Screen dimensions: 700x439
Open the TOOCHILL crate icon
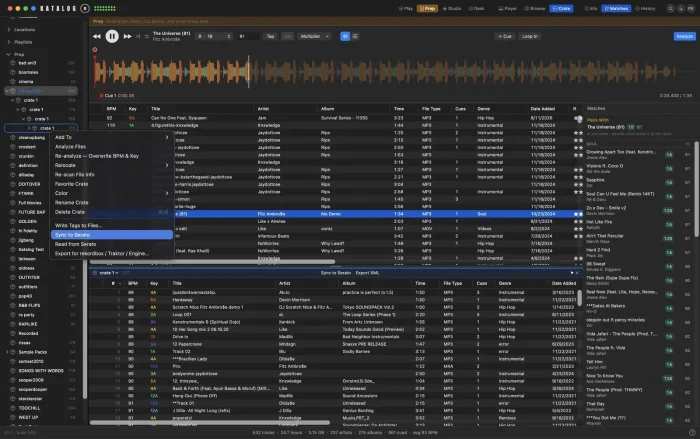tap(13, 408)
